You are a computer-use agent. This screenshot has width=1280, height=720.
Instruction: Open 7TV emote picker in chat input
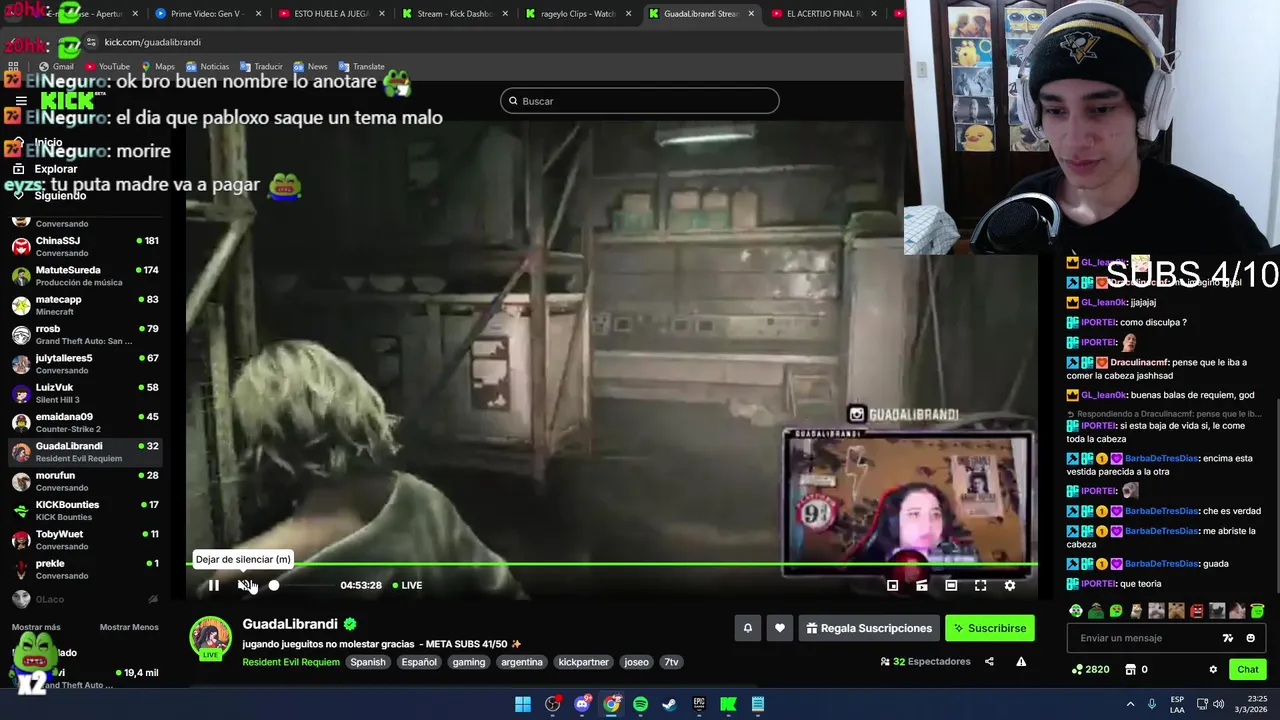(1228, 638)
